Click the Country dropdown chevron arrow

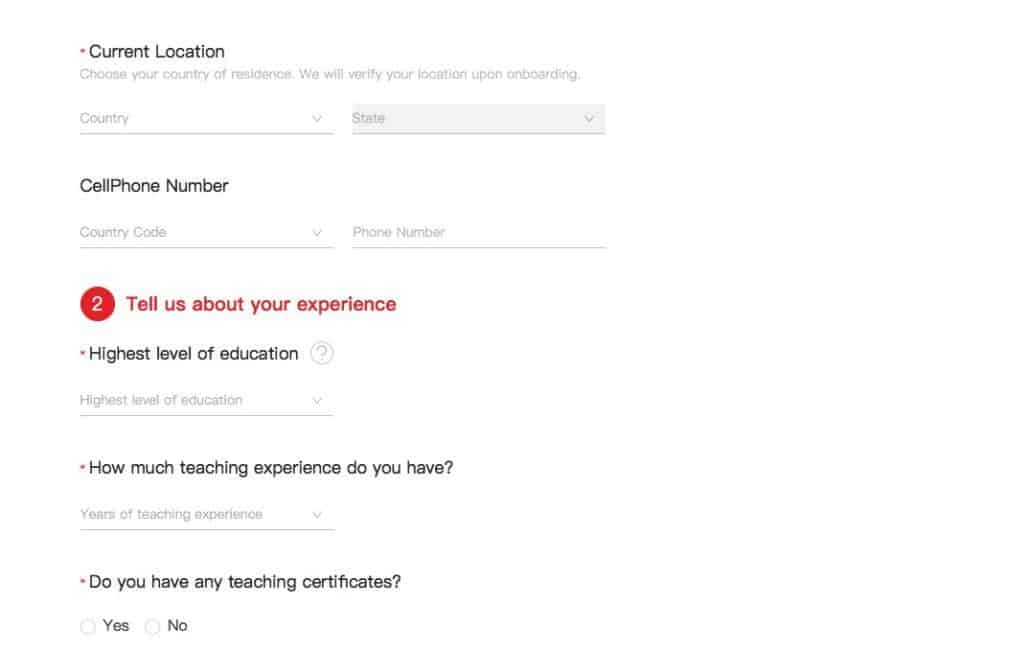click(317, 119)
